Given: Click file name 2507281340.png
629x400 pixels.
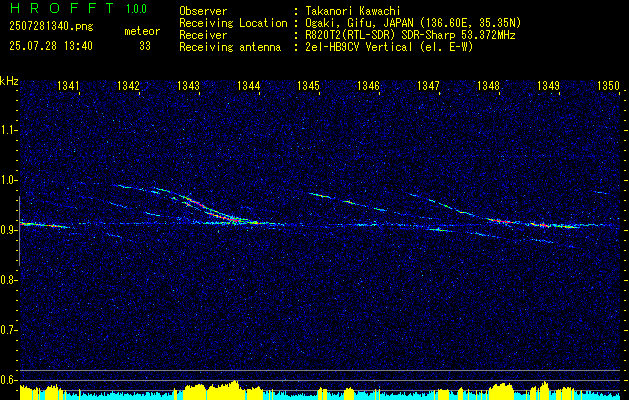Looking at the screenshot, I should tap(51, 27).
